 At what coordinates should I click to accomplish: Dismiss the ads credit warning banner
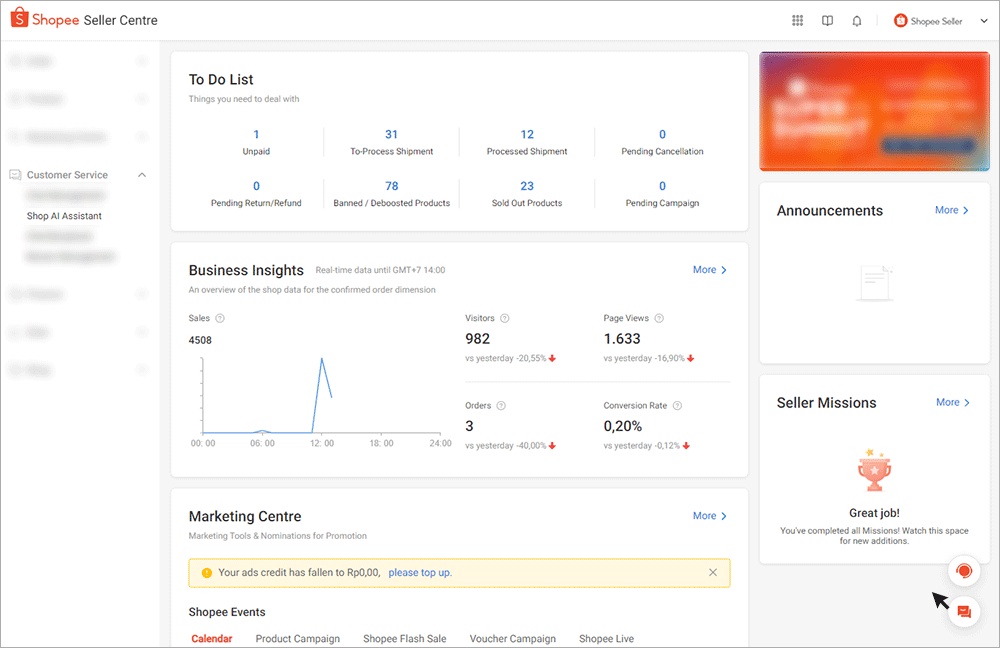[713, 572]
